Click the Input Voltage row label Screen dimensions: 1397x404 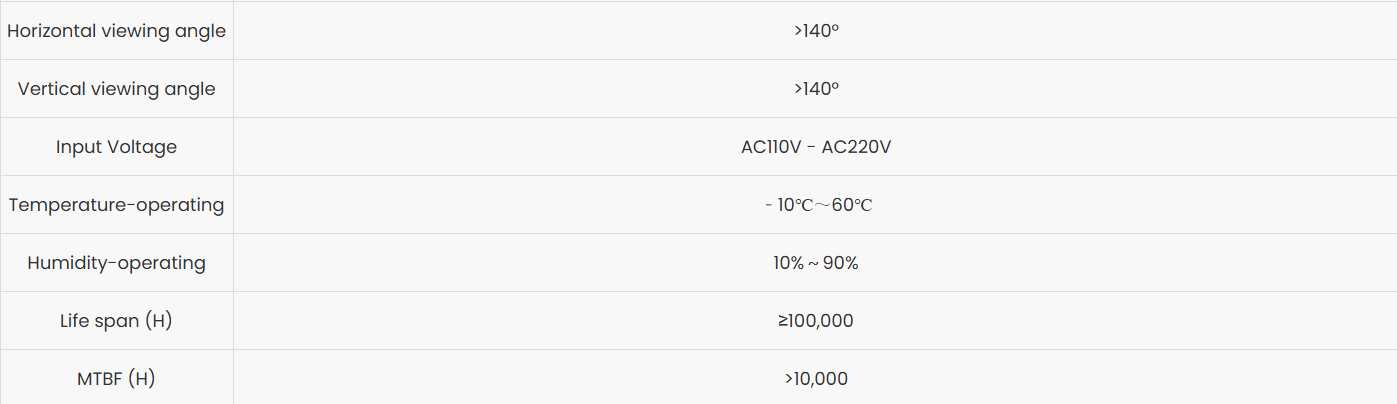coord(116,147)
